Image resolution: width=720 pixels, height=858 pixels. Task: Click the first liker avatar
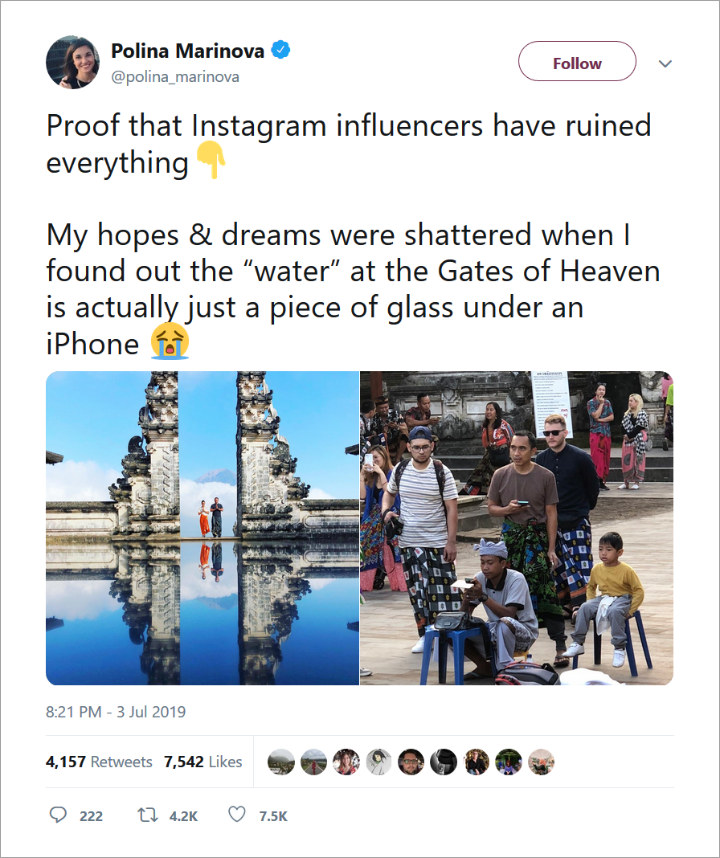coord(281,762)
